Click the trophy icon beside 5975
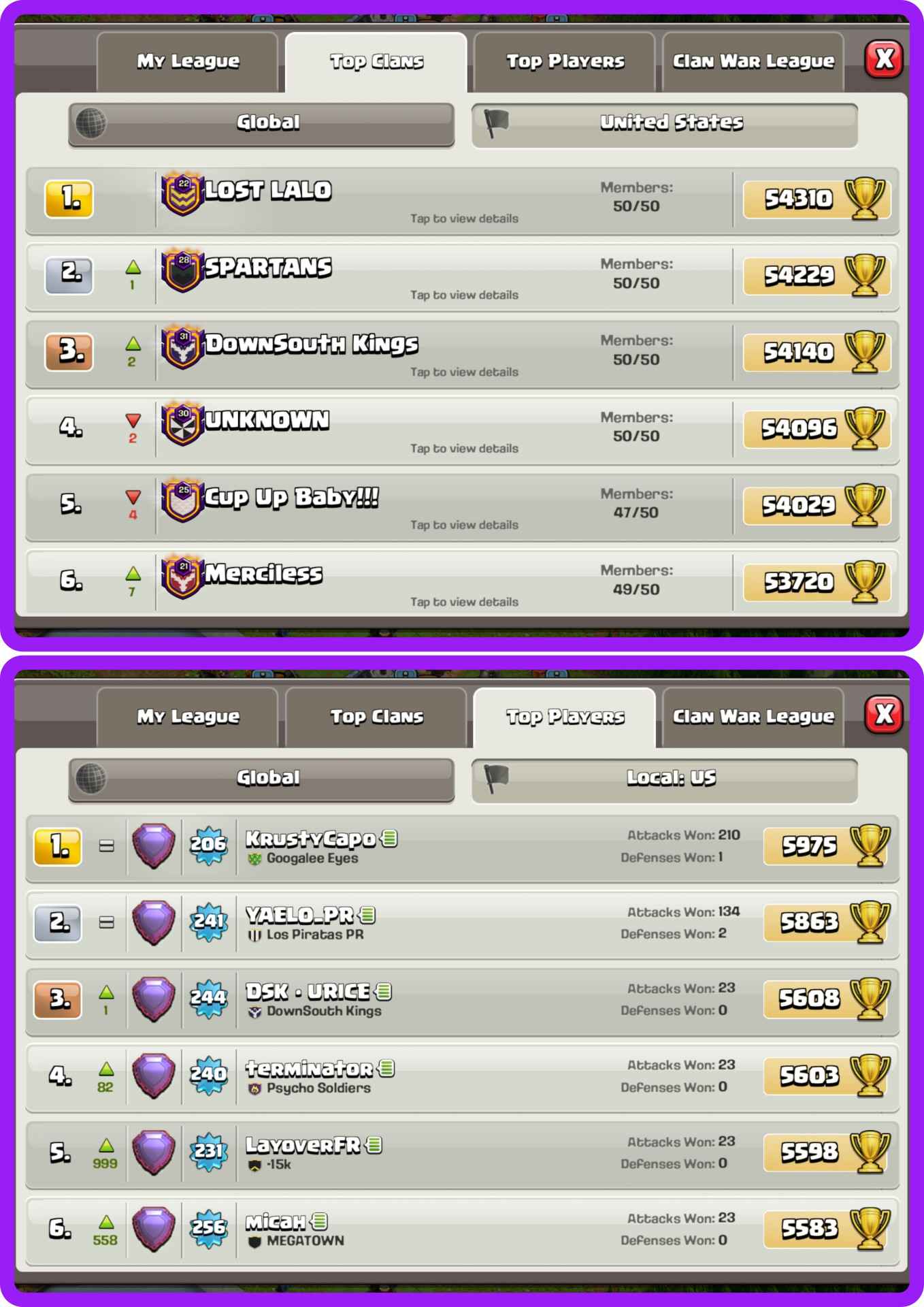Screen dimensions: 924x1307 (870, 845)
